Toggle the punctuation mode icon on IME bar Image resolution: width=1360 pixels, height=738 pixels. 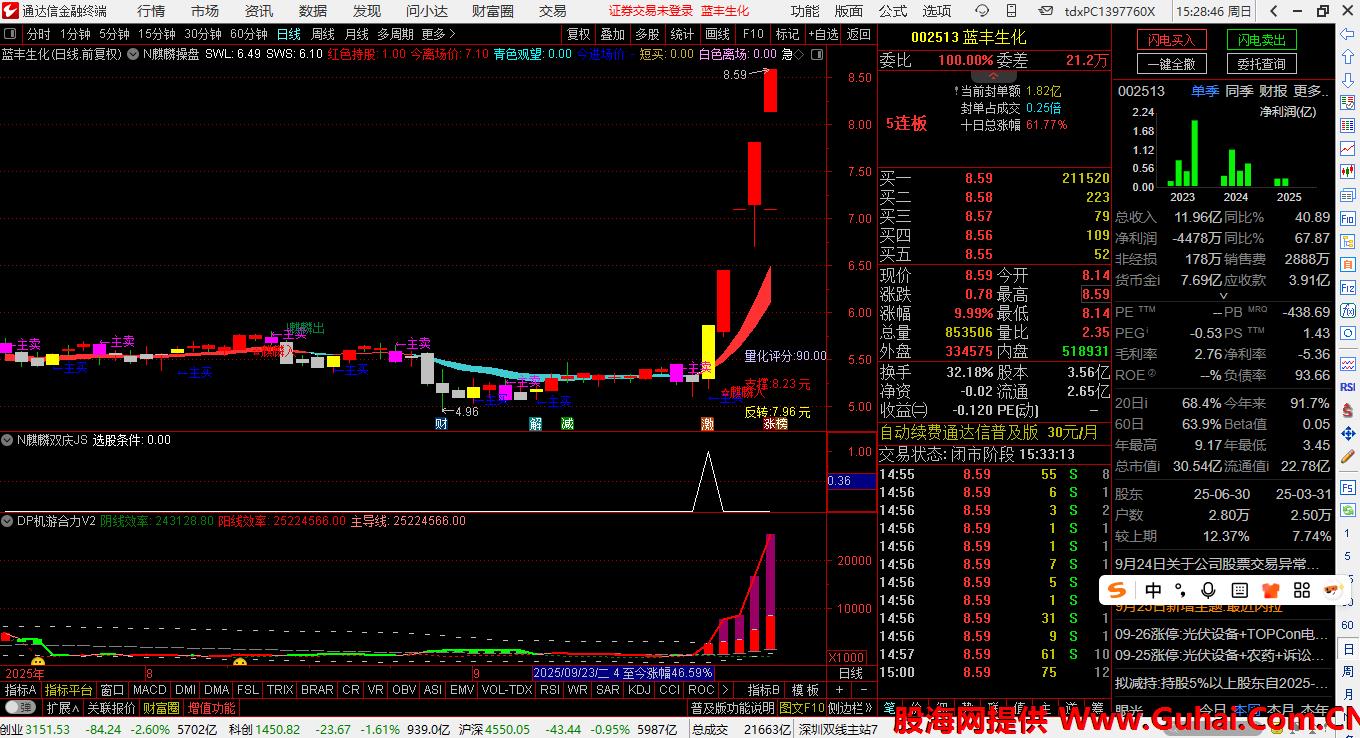(1180, 590)
